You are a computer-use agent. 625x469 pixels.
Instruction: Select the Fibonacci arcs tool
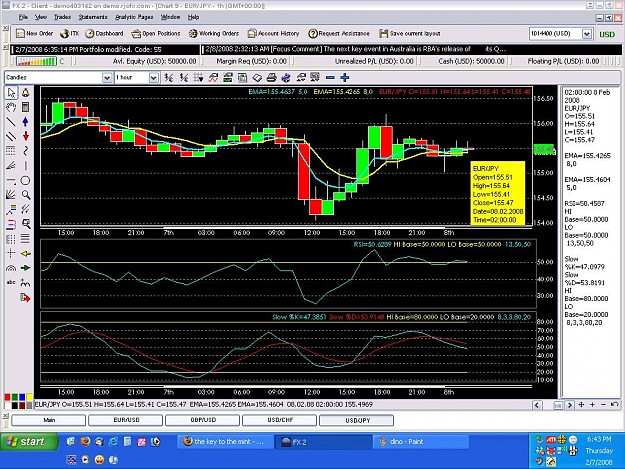click(x=11, y=268)
